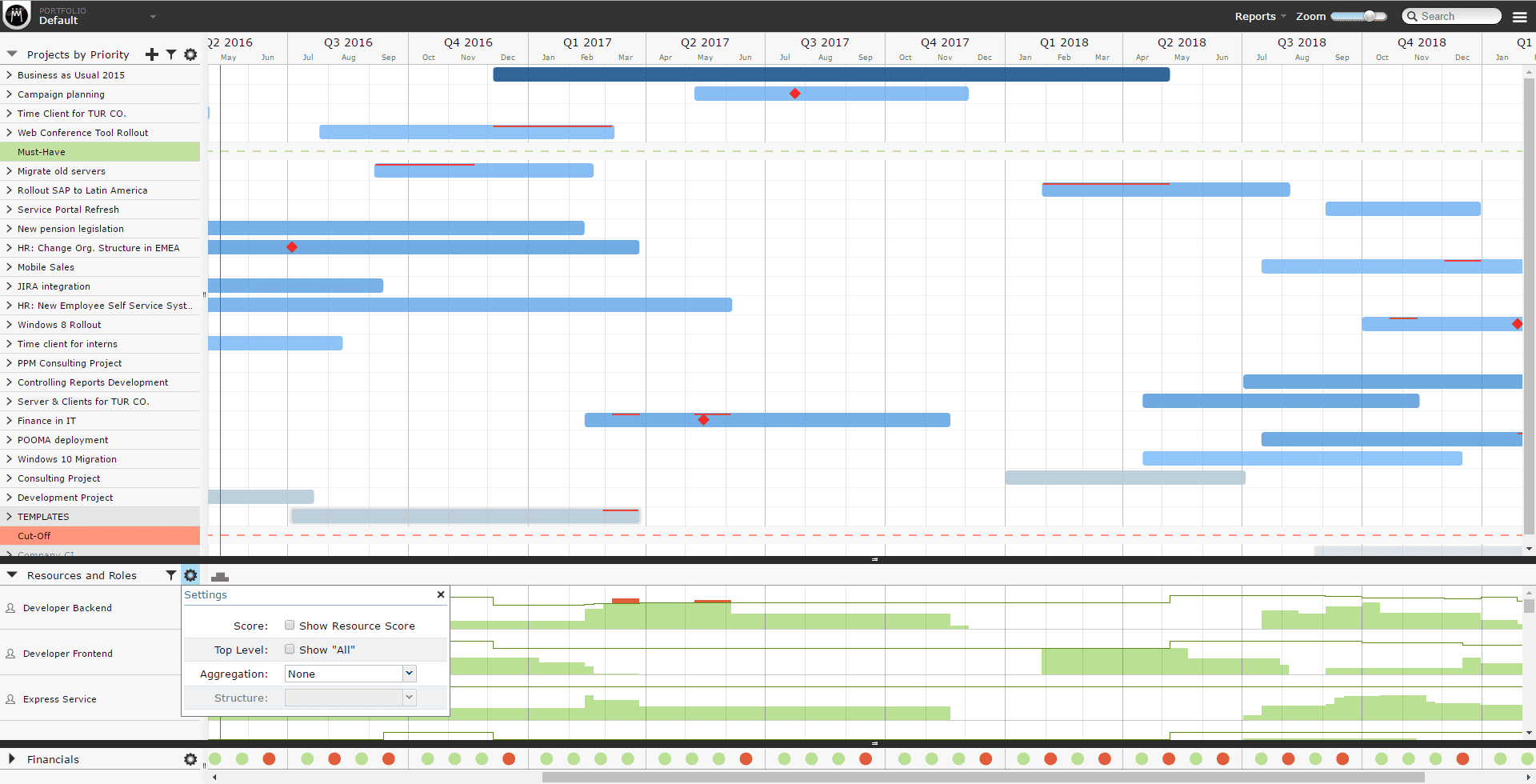Click the Service Portal Refresh timeline bar
Screen dimensions: 1536x784
(x=1402, y=209)
